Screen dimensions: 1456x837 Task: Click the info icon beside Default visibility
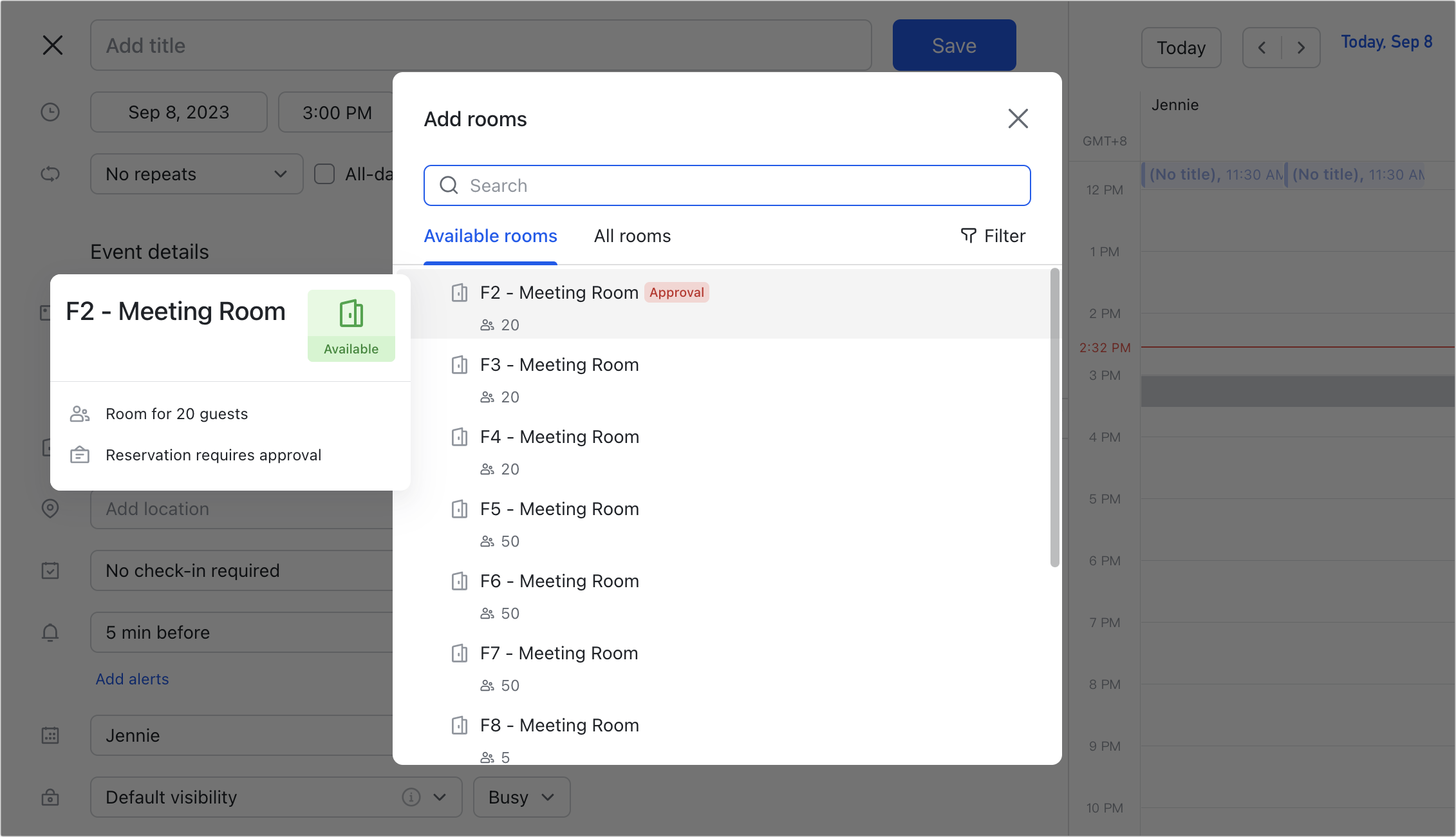click(411, 797)
